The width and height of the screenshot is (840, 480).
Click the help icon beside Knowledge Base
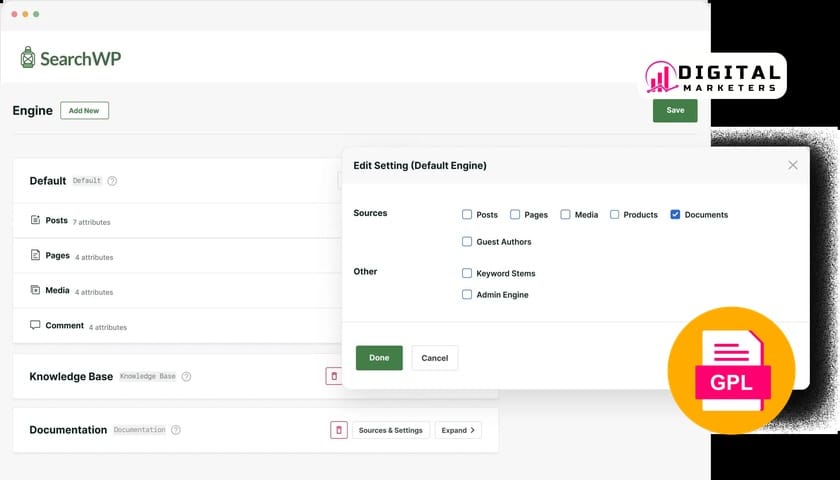click(186, 377)
